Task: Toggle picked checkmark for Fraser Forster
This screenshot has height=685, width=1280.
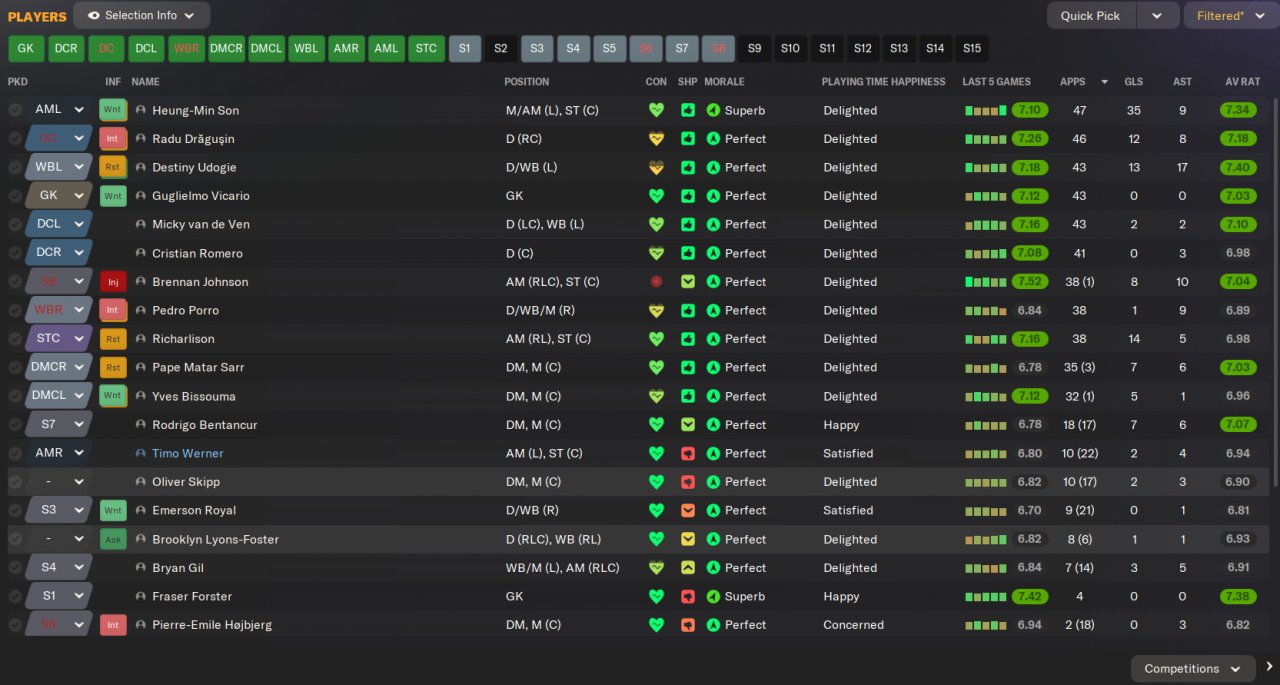Action: point(15,596)
